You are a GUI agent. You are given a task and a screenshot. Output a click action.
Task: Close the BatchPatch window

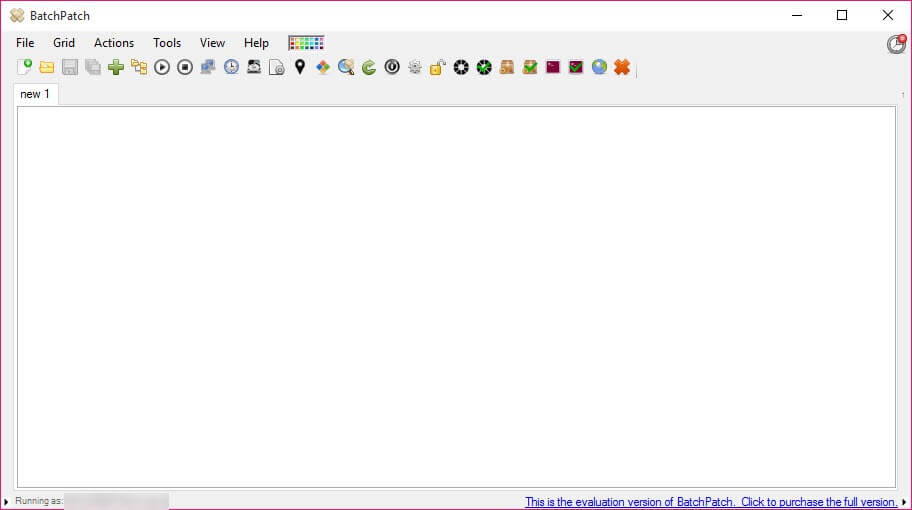click(x=888, y=15)
